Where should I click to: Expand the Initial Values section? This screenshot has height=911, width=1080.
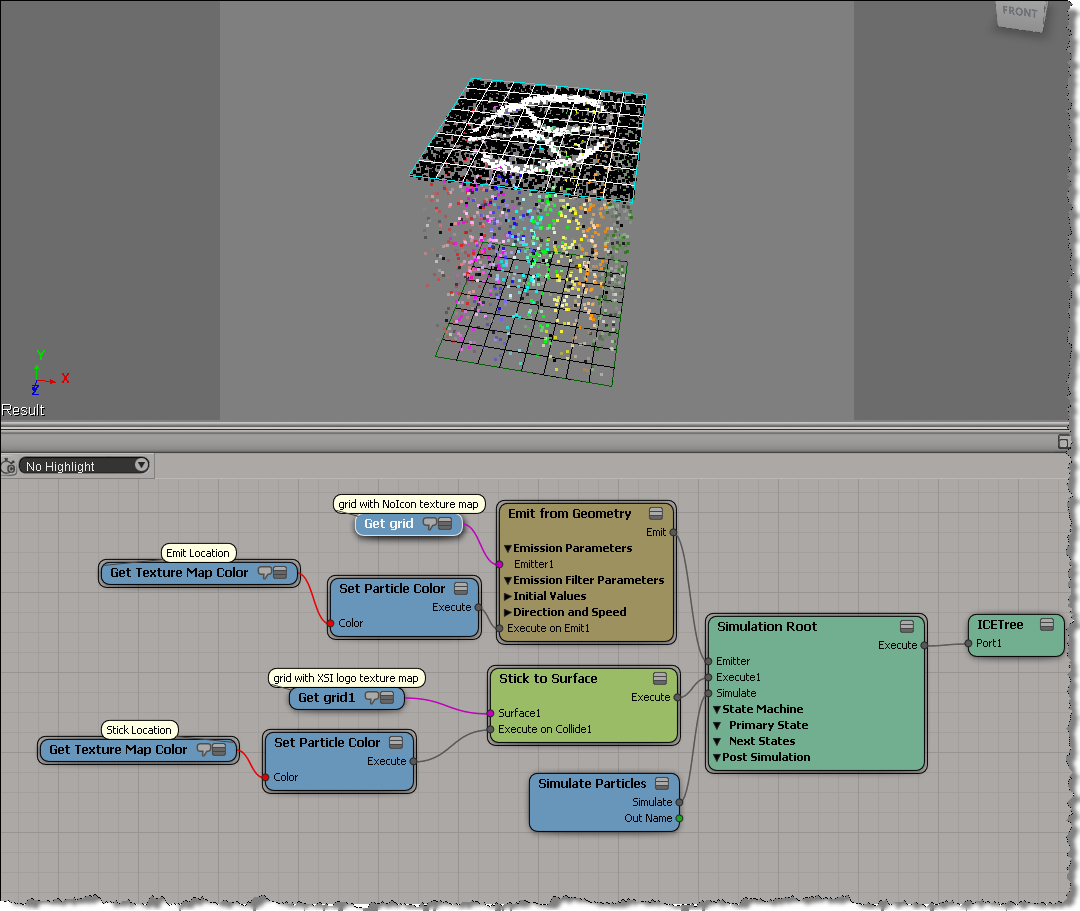pos(508,596)
